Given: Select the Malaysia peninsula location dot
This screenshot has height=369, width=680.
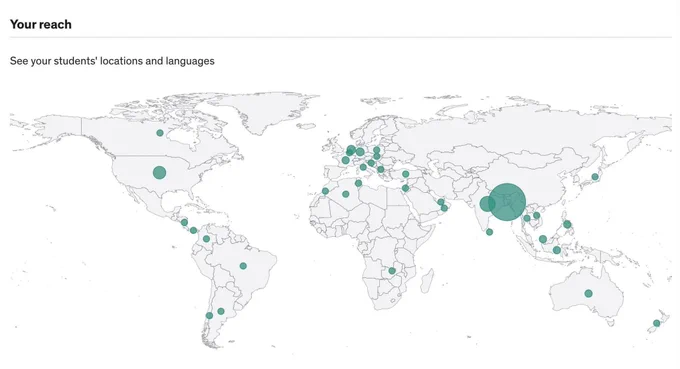Looking at the screenshot, I should tap(543, 239).
